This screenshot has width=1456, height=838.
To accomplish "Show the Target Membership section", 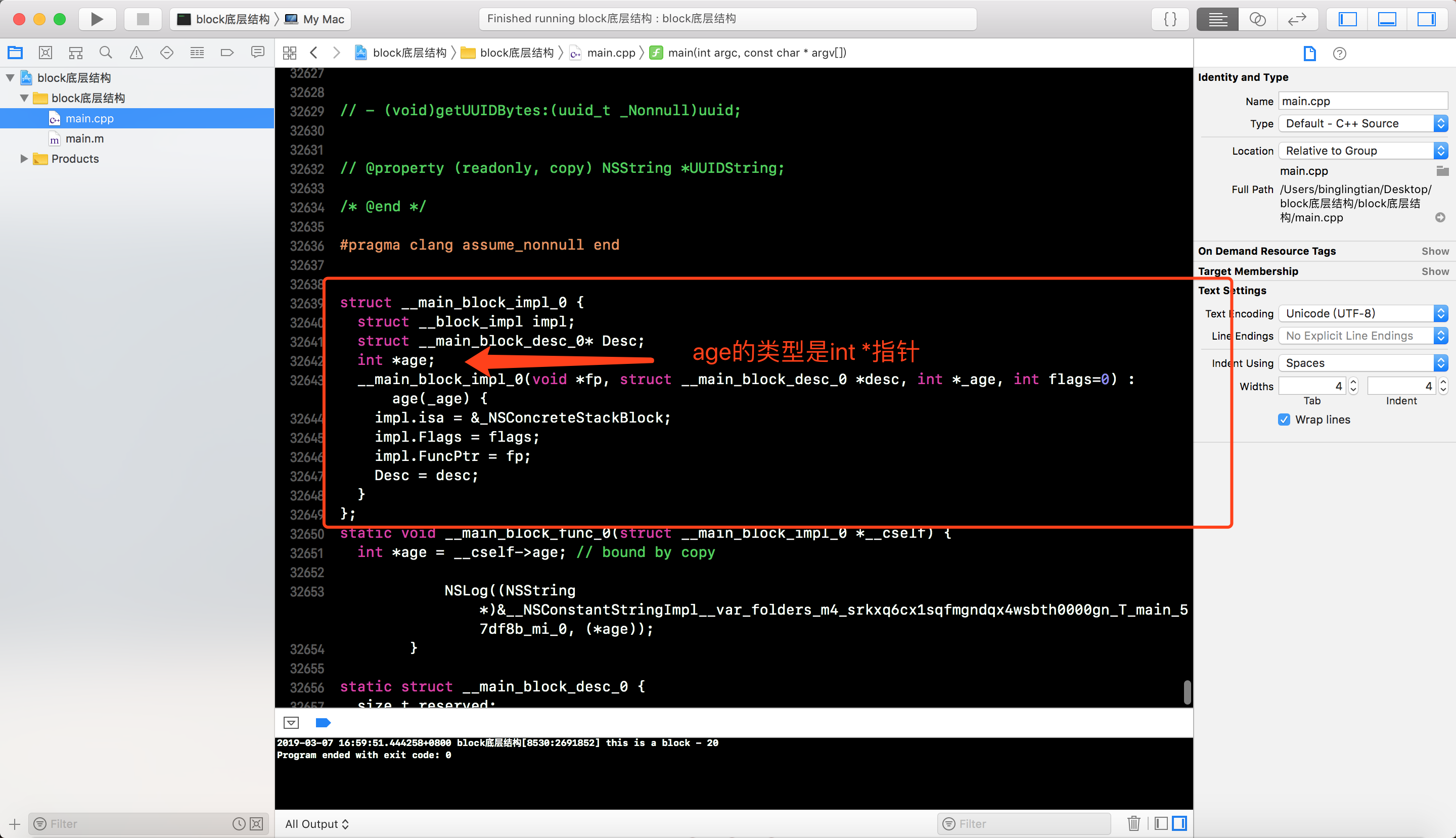I will click(x=1434, y=271).
